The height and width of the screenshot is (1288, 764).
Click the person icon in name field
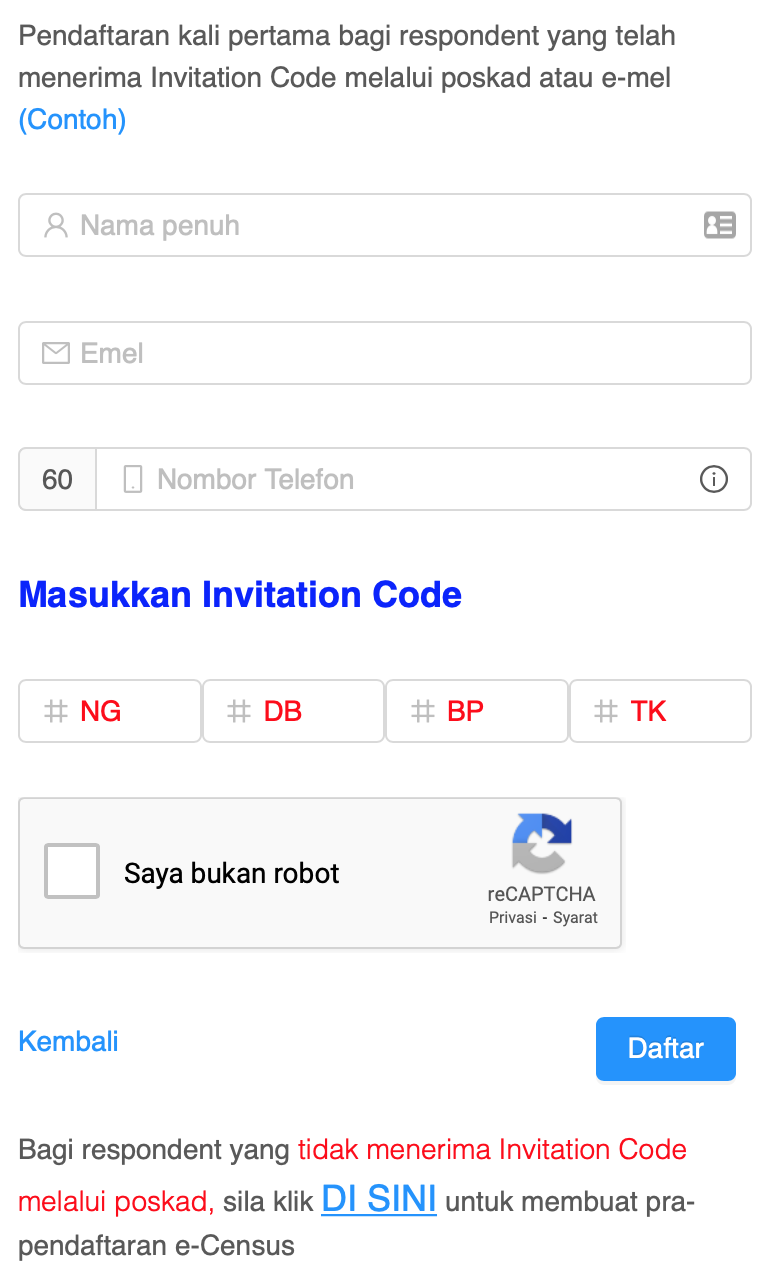coord(56,225)
